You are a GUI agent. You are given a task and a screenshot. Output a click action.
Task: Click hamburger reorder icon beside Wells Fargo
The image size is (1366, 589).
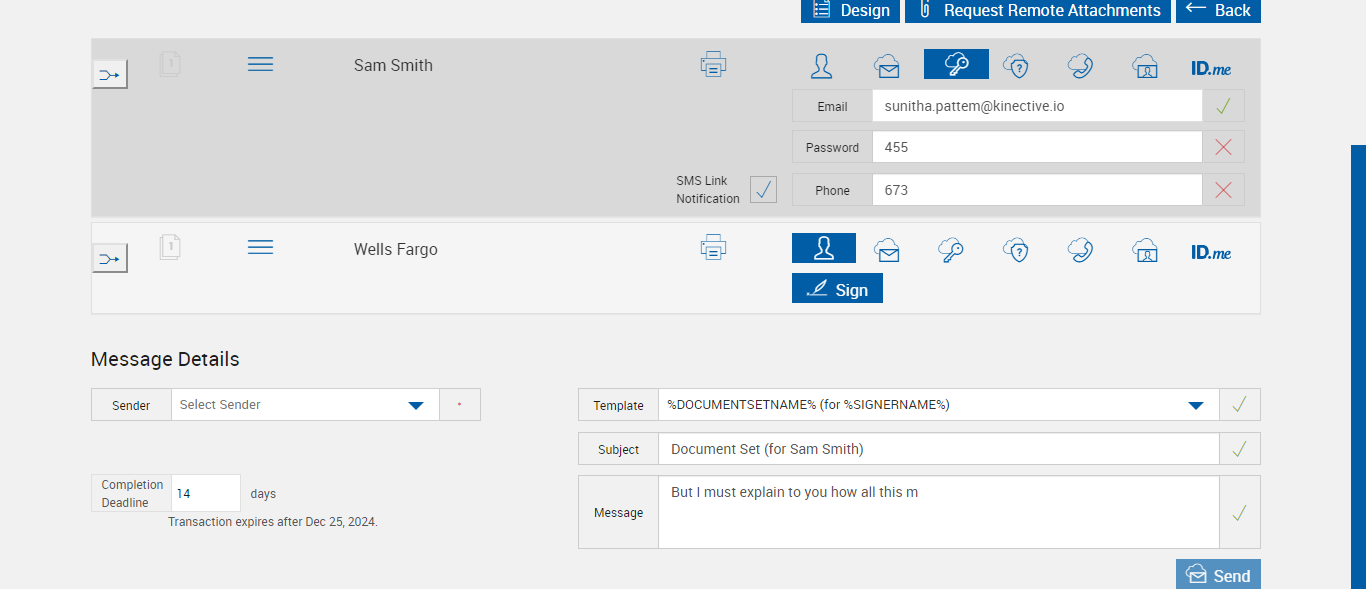(260, 247)
